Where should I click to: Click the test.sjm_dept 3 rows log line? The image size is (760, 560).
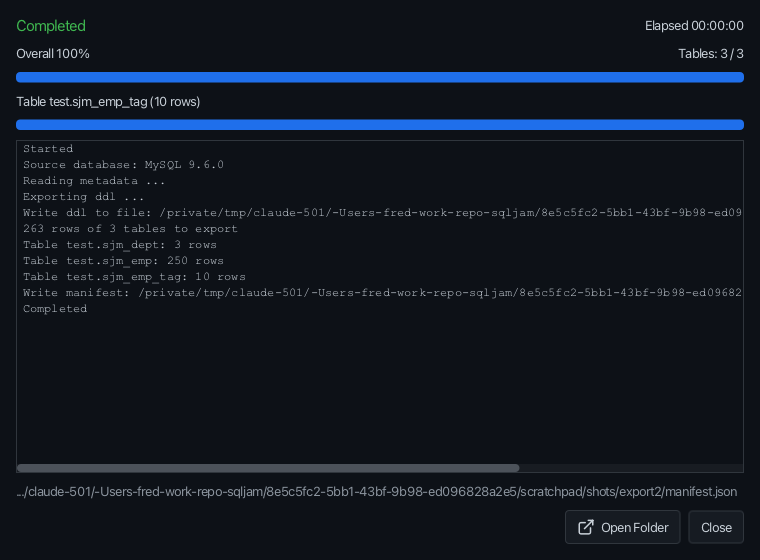pos(120,245)
